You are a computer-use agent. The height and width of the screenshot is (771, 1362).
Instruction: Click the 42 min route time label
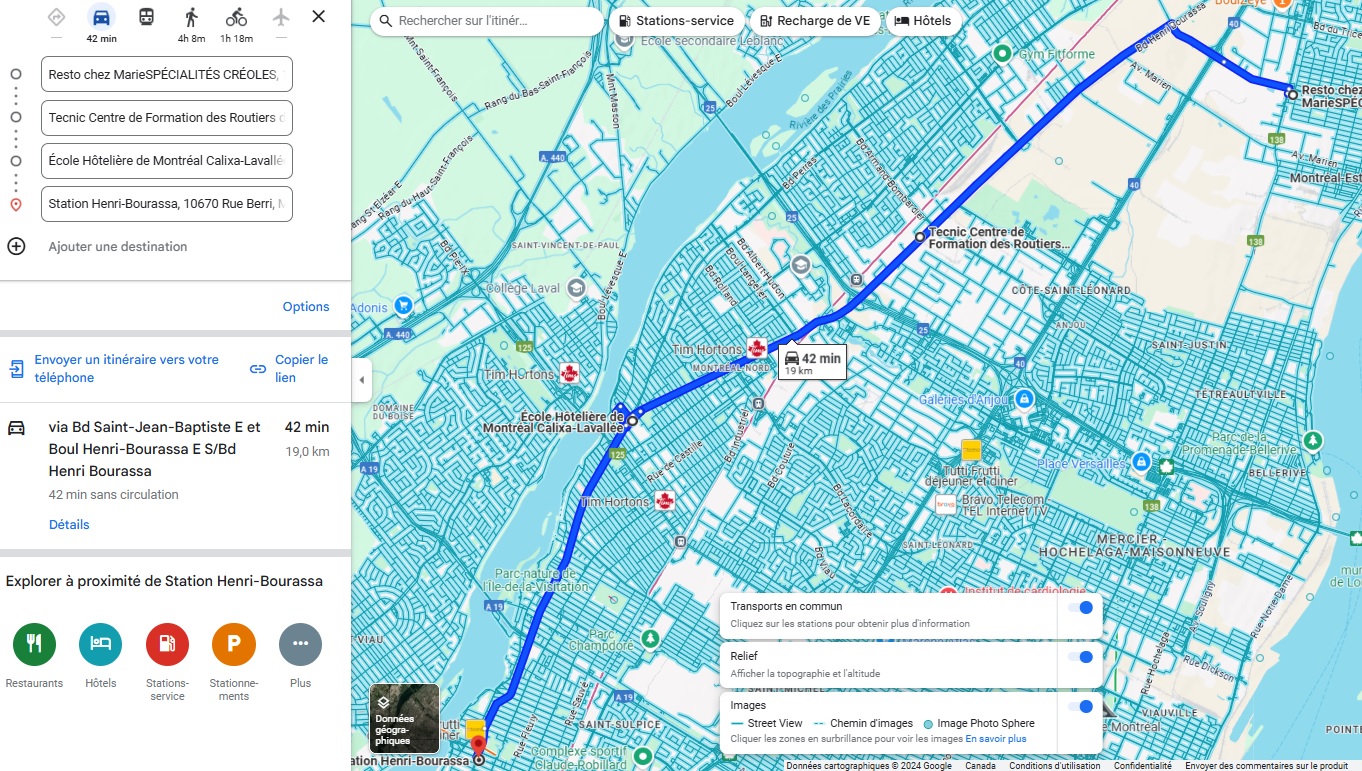click(x=812, y=363)
